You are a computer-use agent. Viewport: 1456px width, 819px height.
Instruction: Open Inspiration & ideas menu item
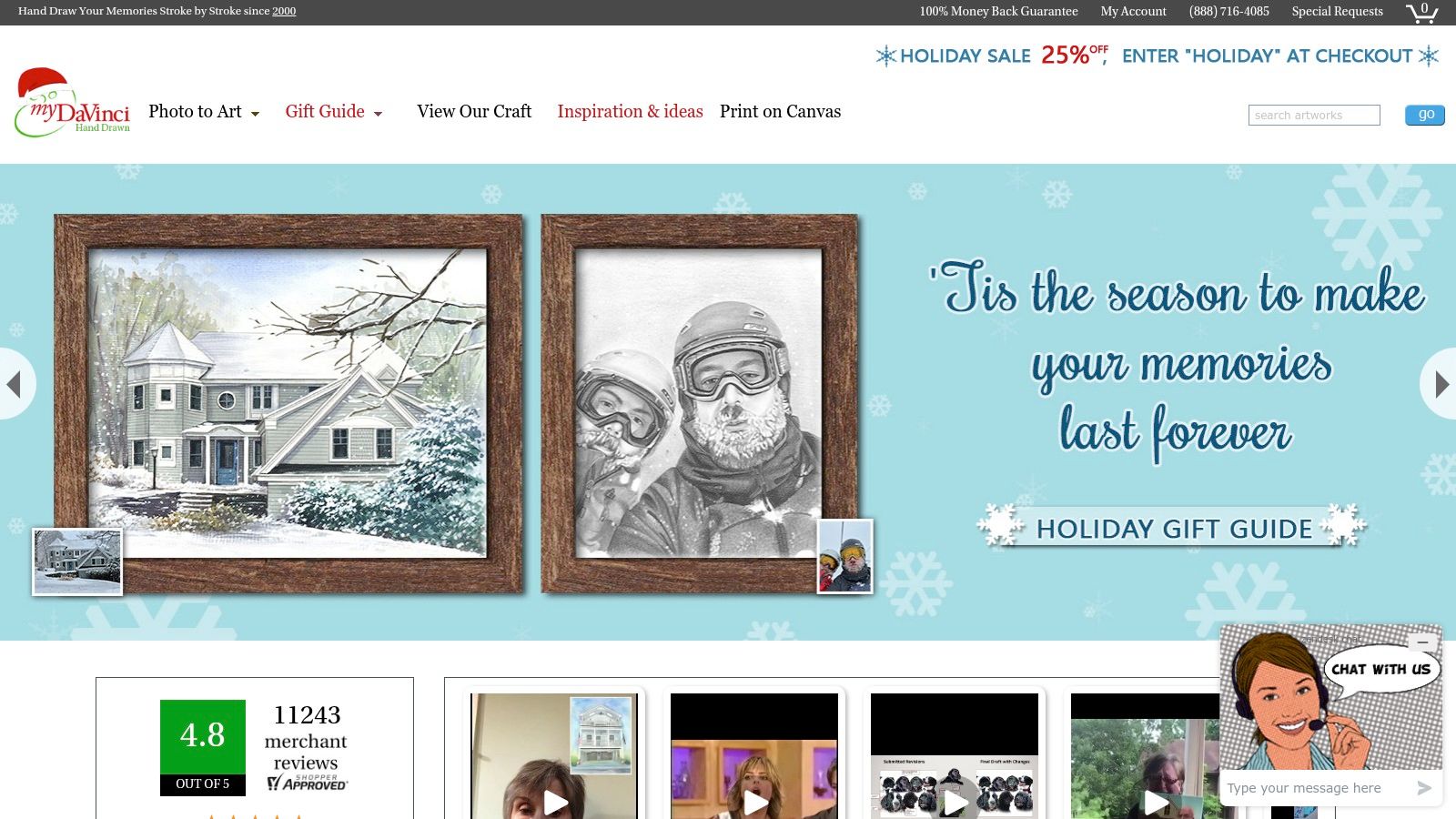630,112
